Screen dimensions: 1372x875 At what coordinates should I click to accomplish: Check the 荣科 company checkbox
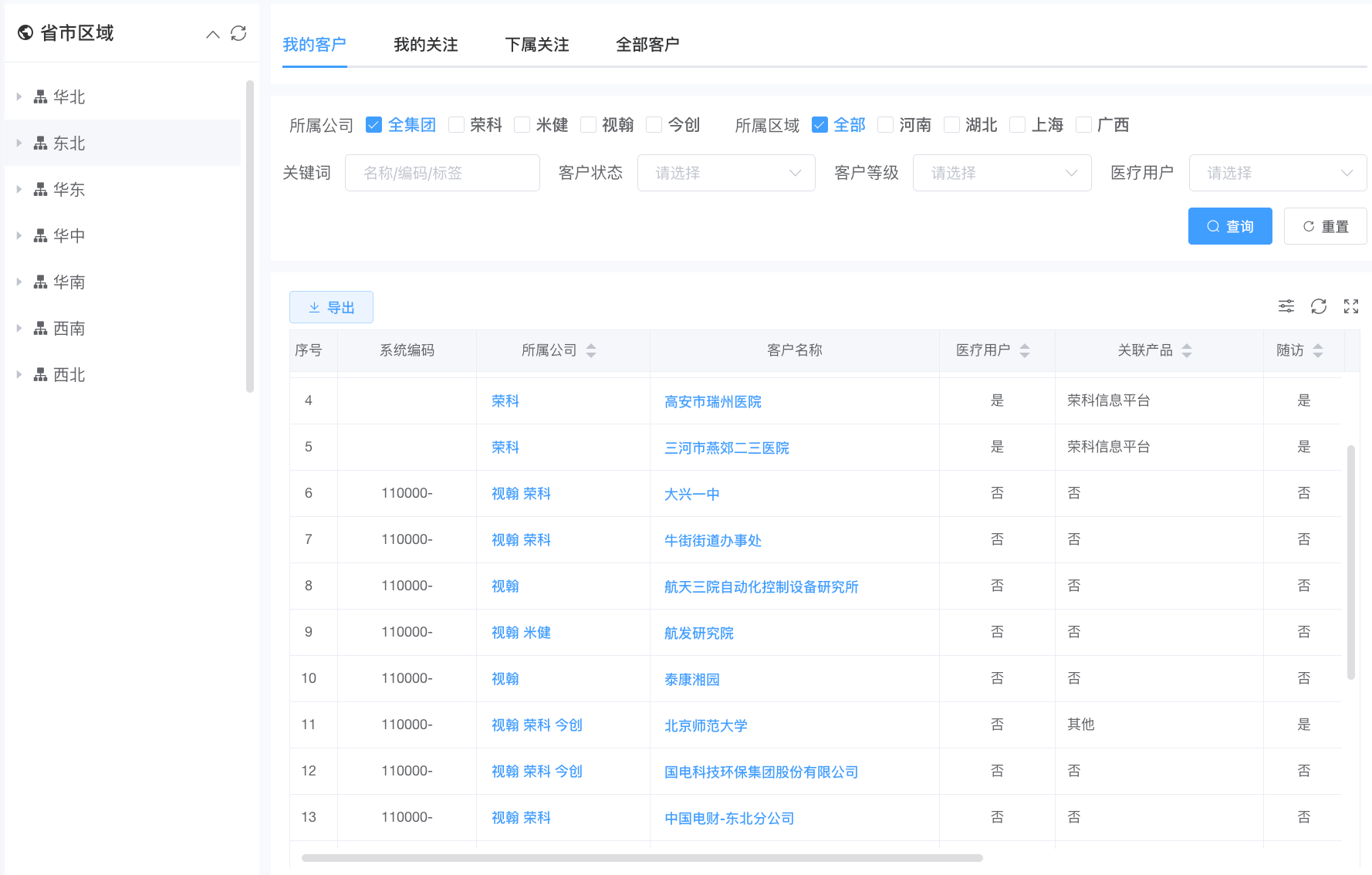pyautogui.click(x=457, y=125)
